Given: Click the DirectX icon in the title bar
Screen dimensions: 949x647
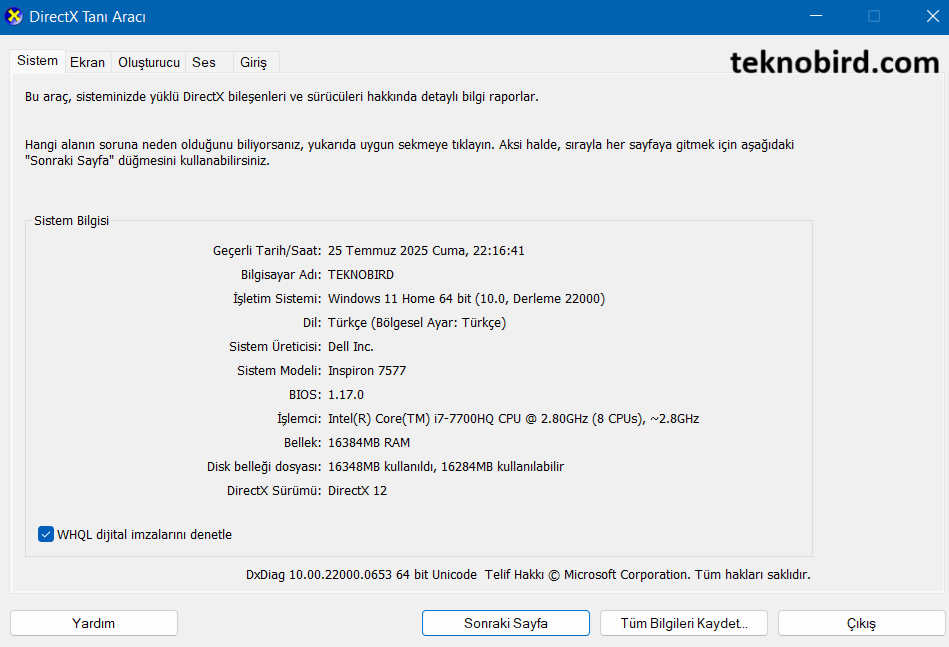Looking at the screenshot, I should point(13,16).
